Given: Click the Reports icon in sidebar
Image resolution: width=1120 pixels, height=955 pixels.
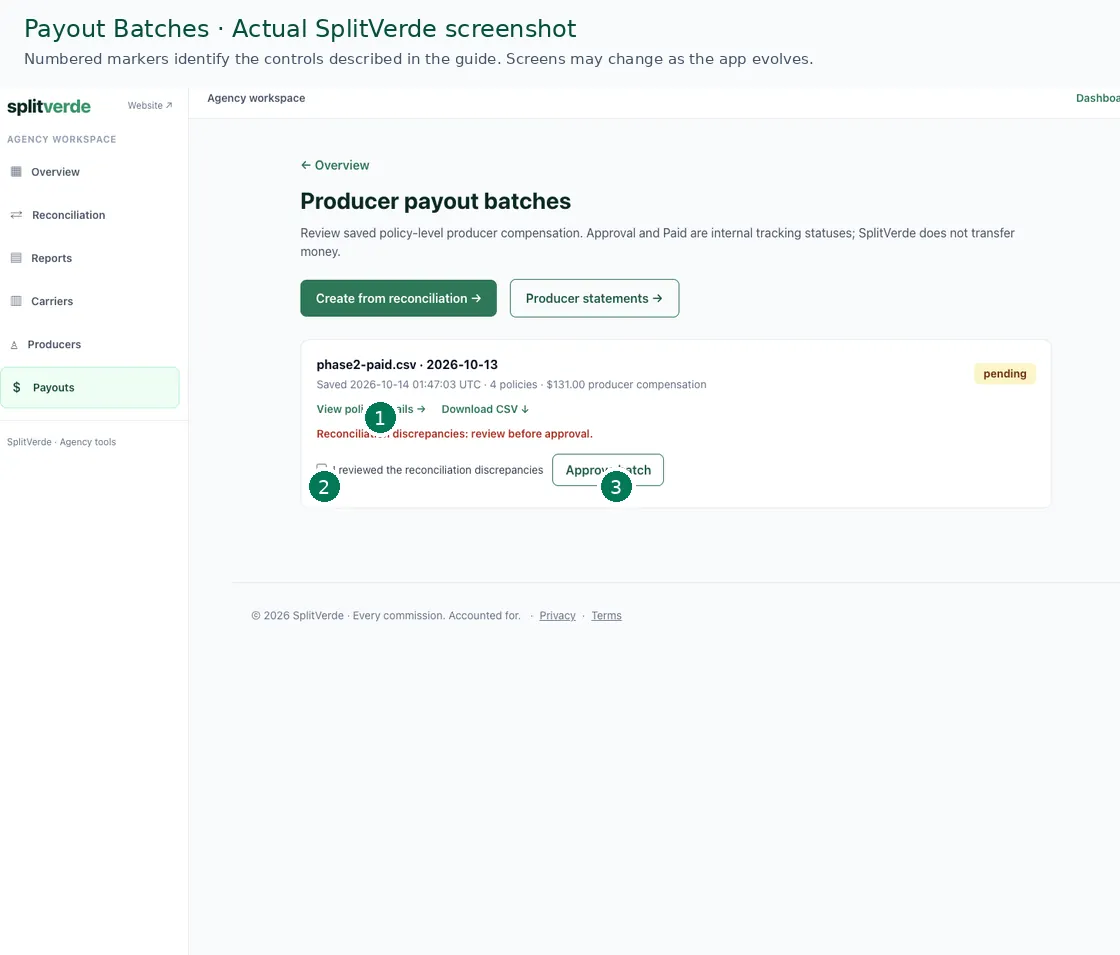Looking at the screenshot, I should (x=16, y=258).
